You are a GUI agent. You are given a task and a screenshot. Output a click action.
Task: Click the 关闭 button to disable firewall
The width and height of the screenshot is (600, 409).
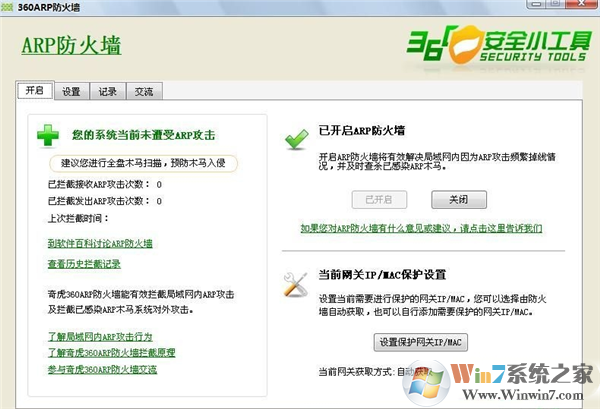point(459,199)
